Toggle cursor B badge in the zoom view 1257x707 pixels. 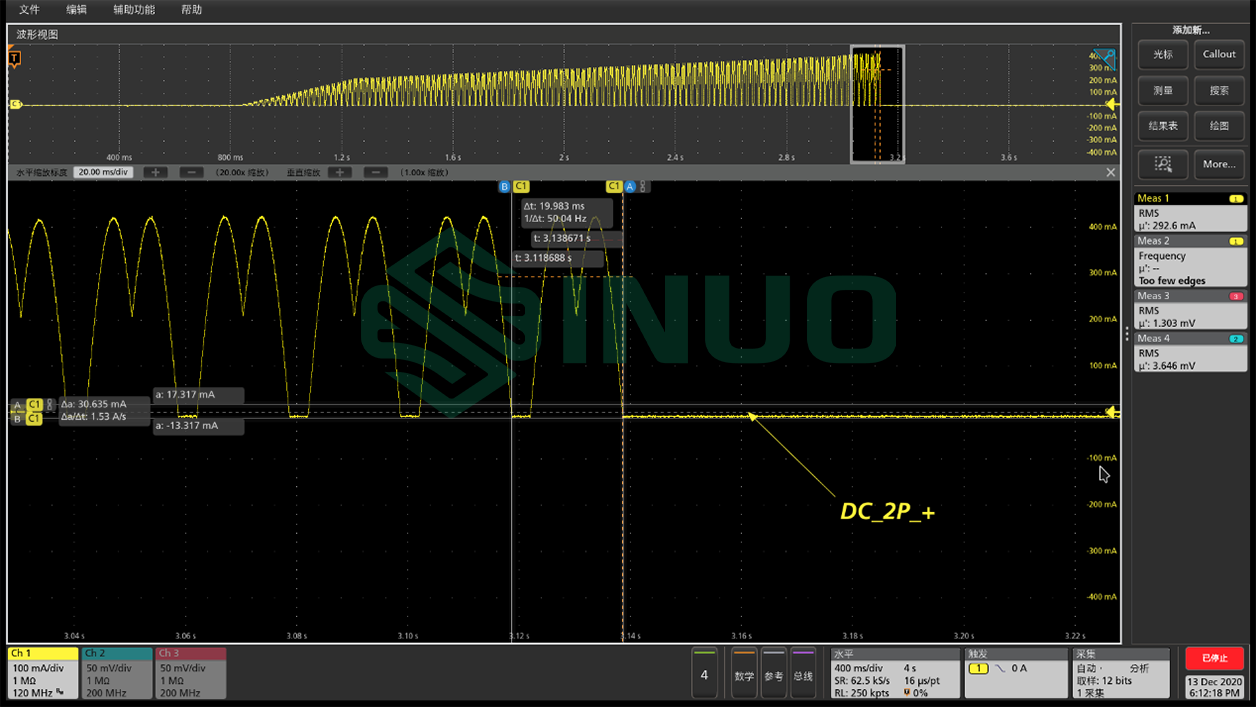click(505, 186)
